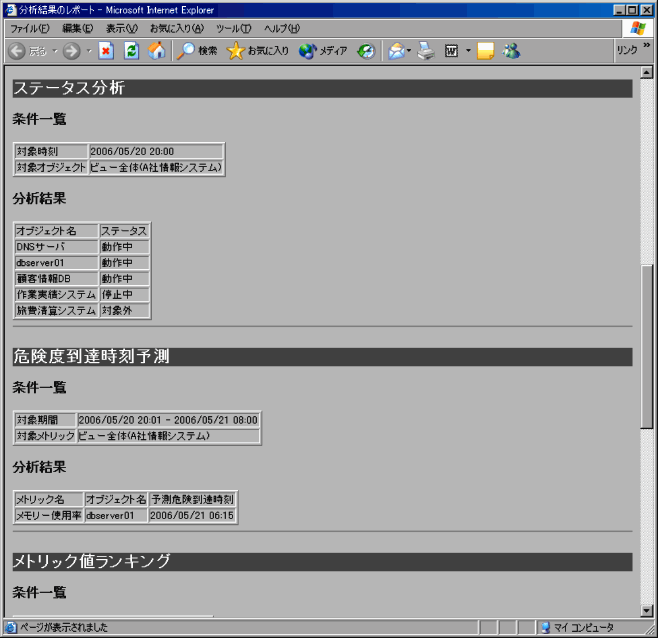Click dbserver01 in the prediction results table

(x=116, y=515)
